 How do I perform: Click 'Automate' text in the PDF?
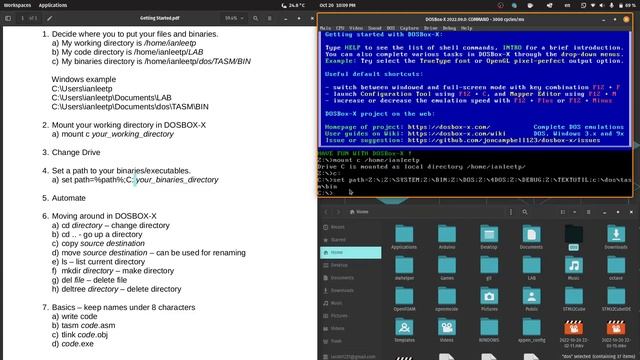69,198
